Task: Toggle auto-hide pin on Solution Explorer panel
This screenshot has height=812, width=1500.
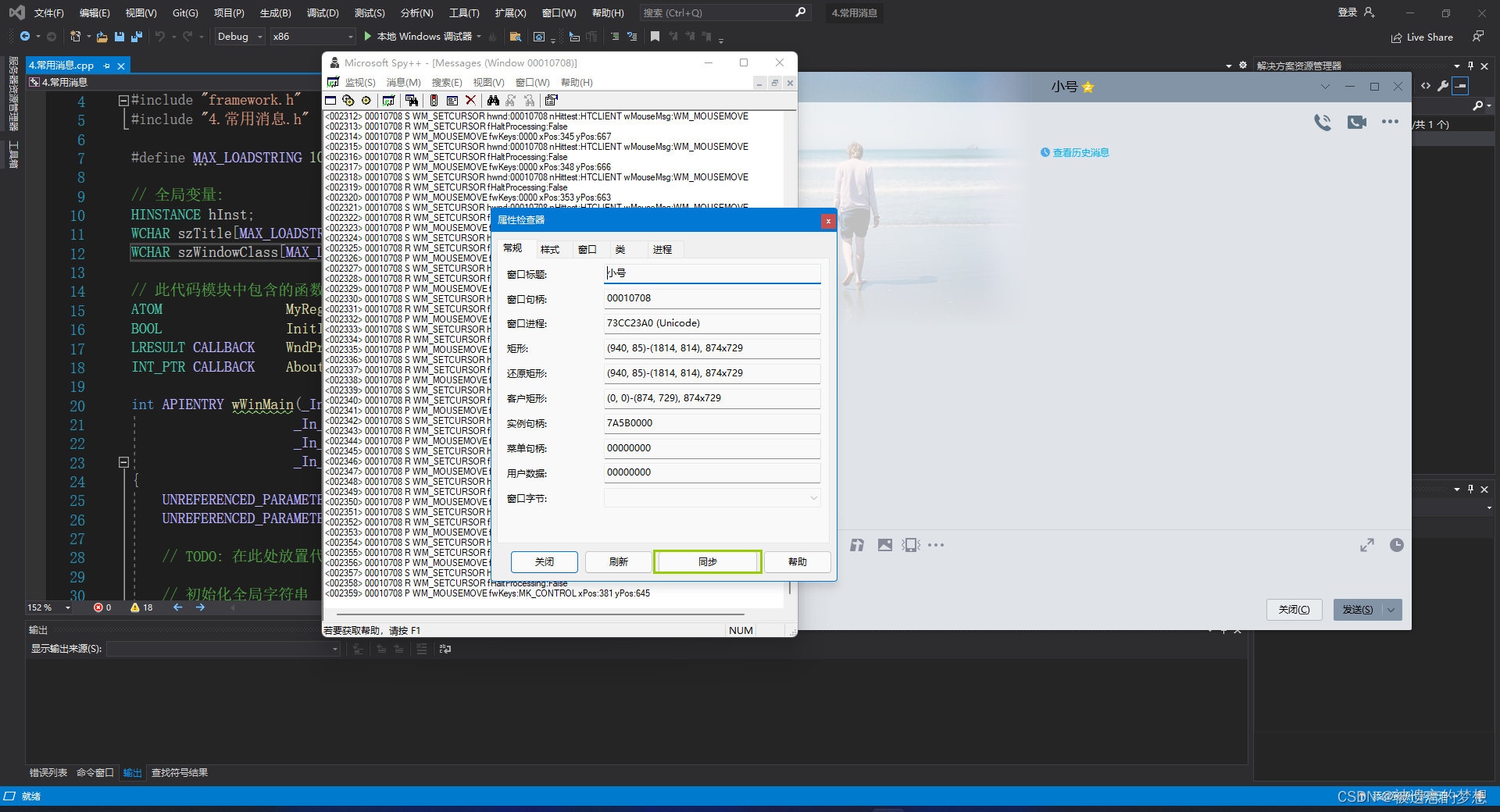Action: (1470, 66)
